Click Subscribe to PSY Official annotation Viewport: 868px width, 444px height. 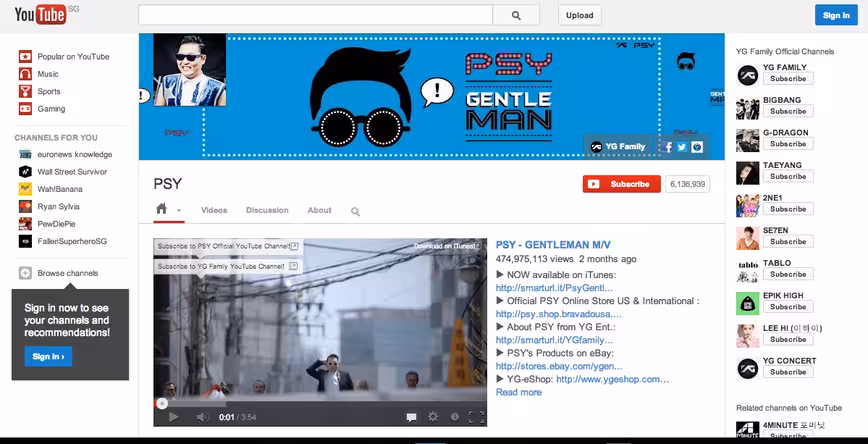coord(228,246)
